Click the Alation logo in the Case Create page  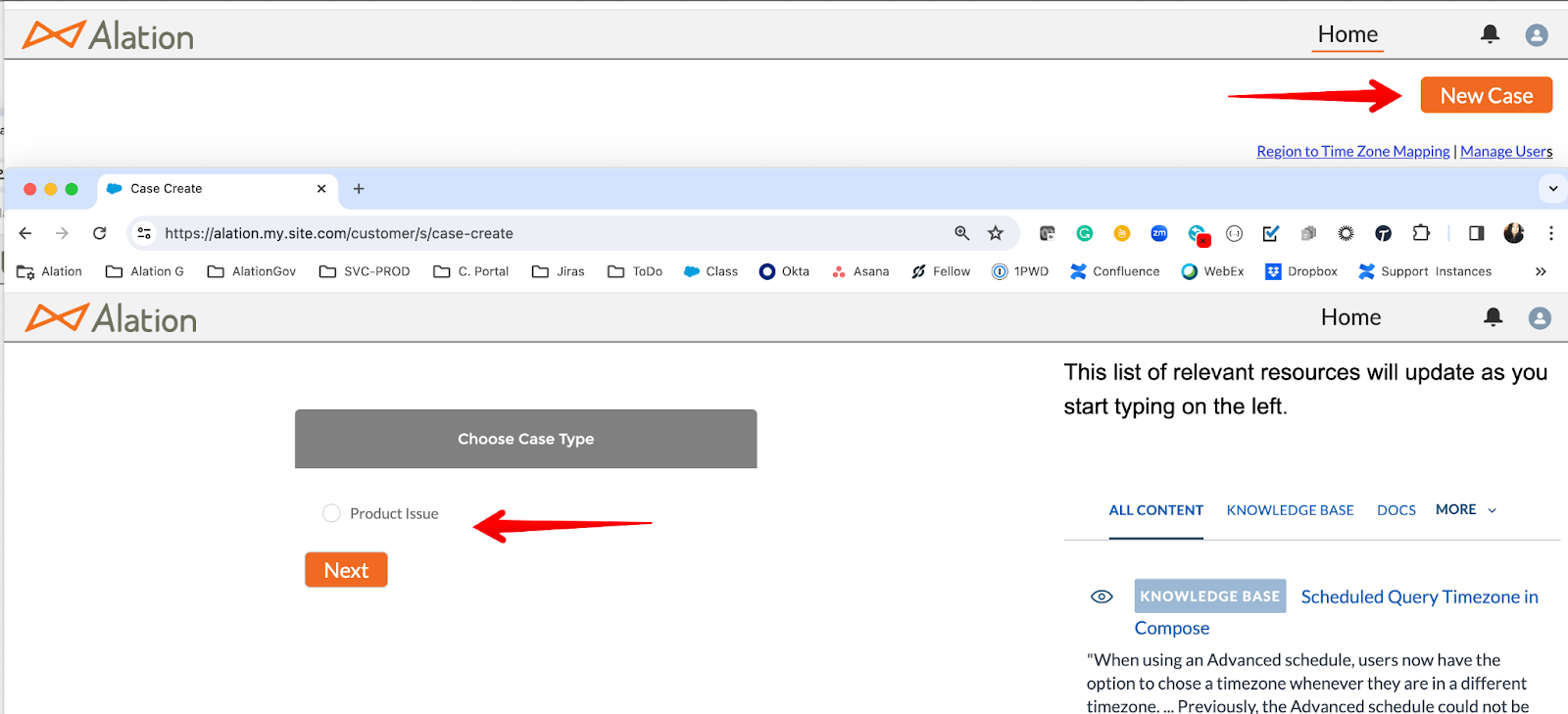tap(112, 318)
